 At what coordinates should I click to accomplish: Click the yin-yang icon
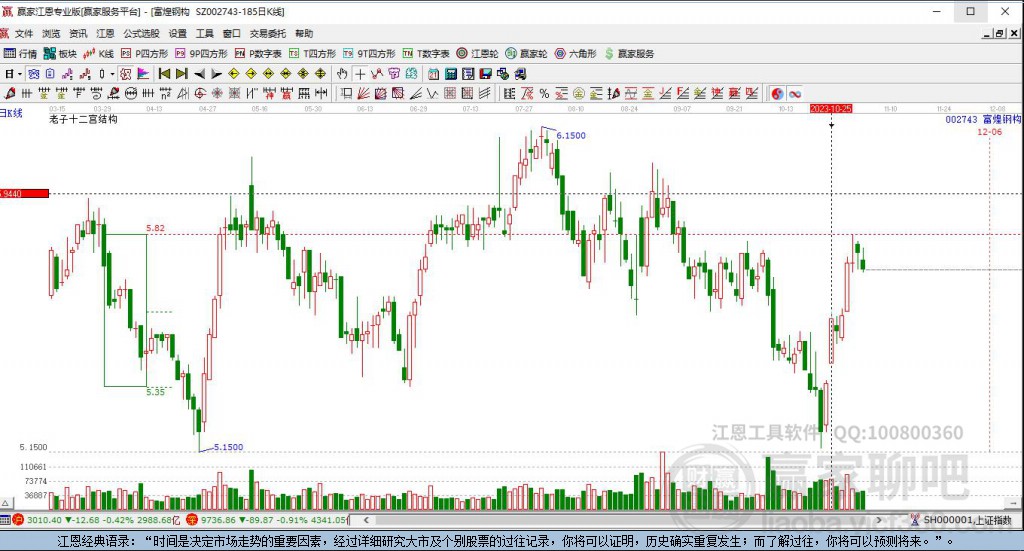777,94
